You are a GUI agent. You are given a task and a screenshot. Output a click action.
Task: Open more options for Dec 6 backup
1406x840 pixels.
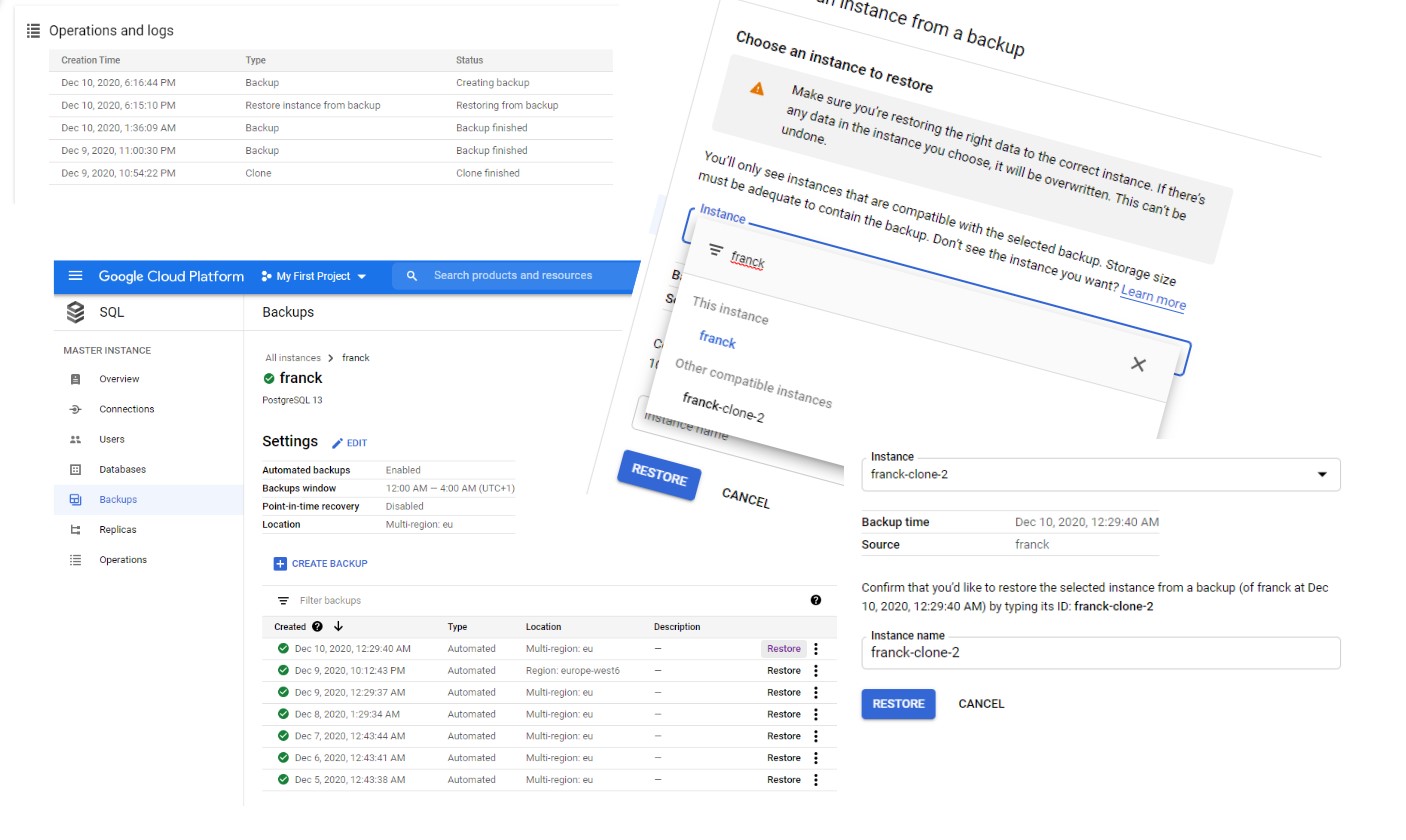click(x=816, y=758)
